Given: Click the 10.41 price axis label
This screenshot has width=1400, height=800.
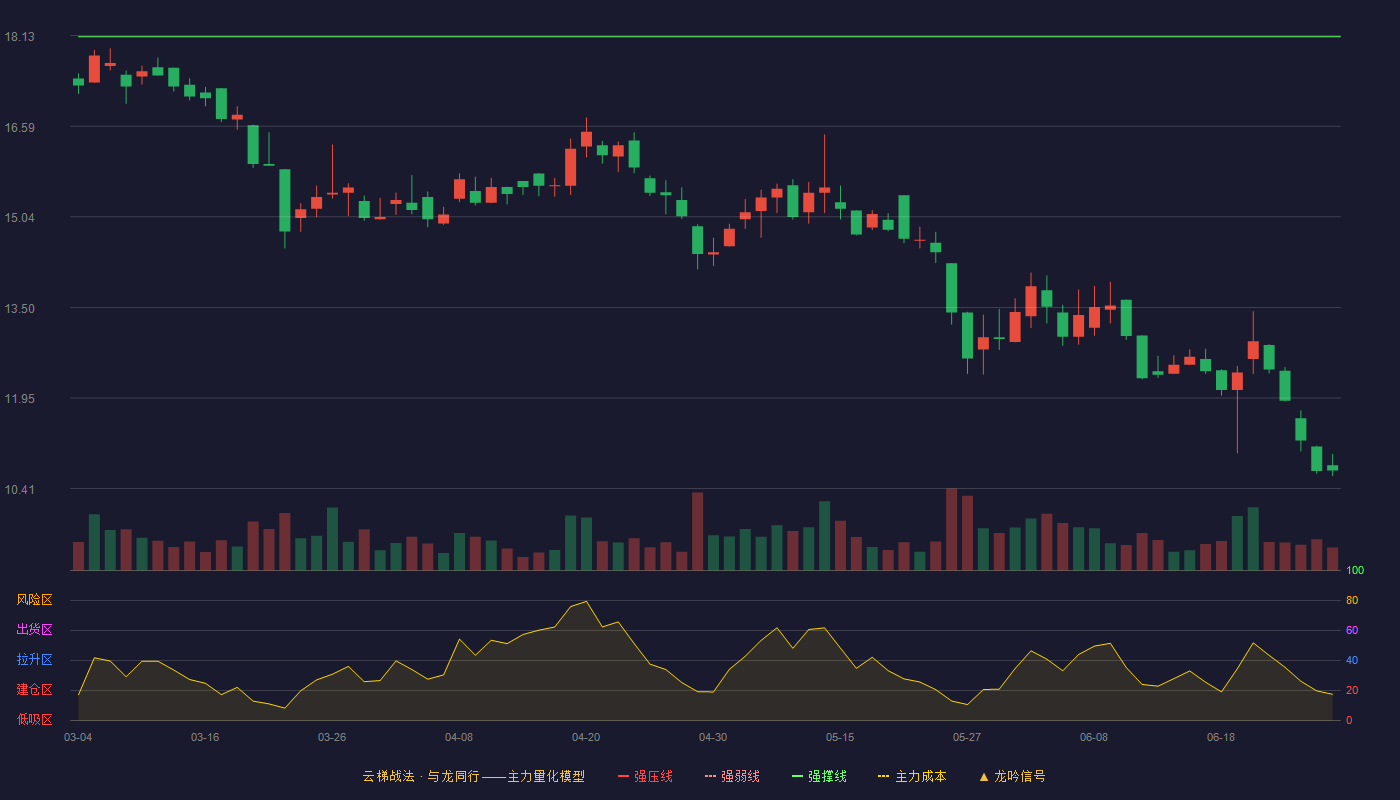Looking at the screenshot, I should tap(20, 489).
